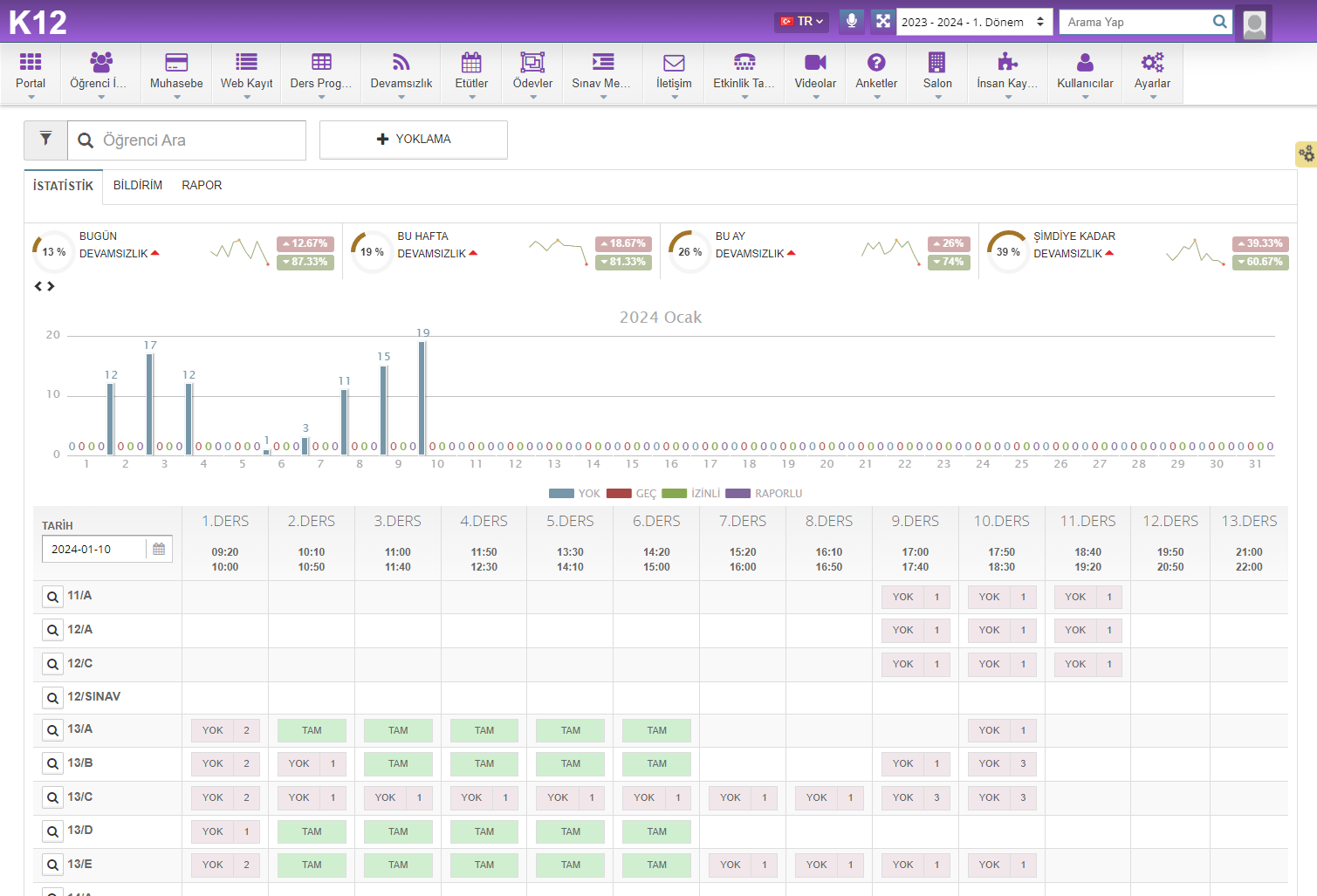1317x896 pixels.
Task: Expand the Etütler menu arrow
Action: pyautogui.click(x=471, y=97)
